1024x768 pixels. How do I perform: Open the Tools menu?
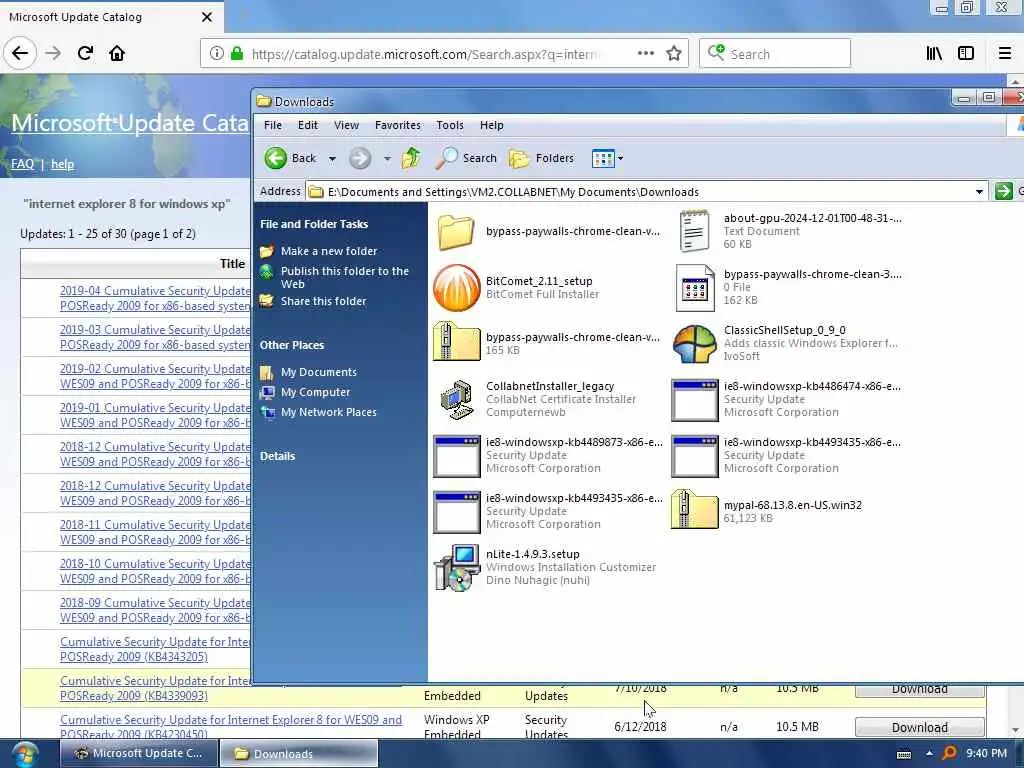click(450, 125)
